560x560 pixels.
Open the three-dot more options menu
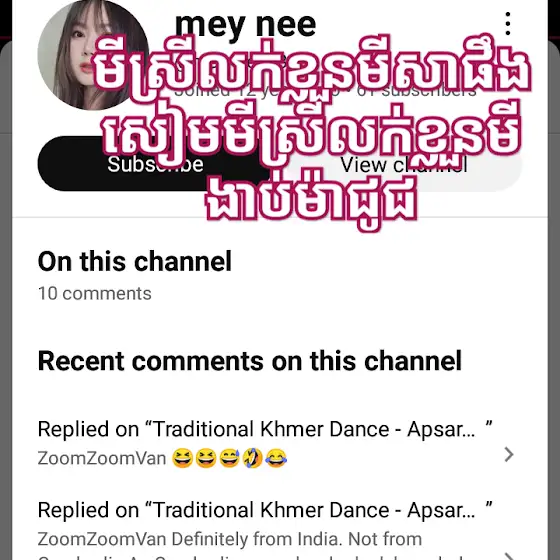508,23
